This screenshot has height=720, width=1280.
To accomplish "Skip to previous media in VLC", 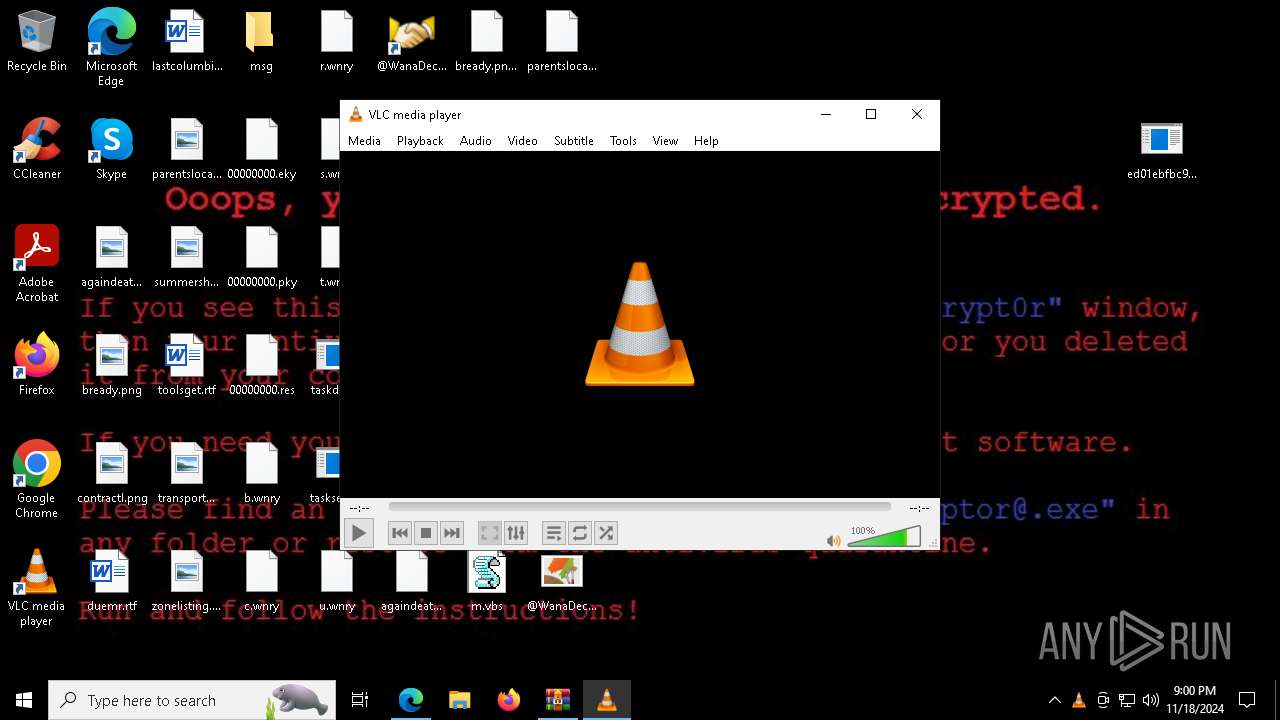I will pyautogui.click(x=400, y=533).
